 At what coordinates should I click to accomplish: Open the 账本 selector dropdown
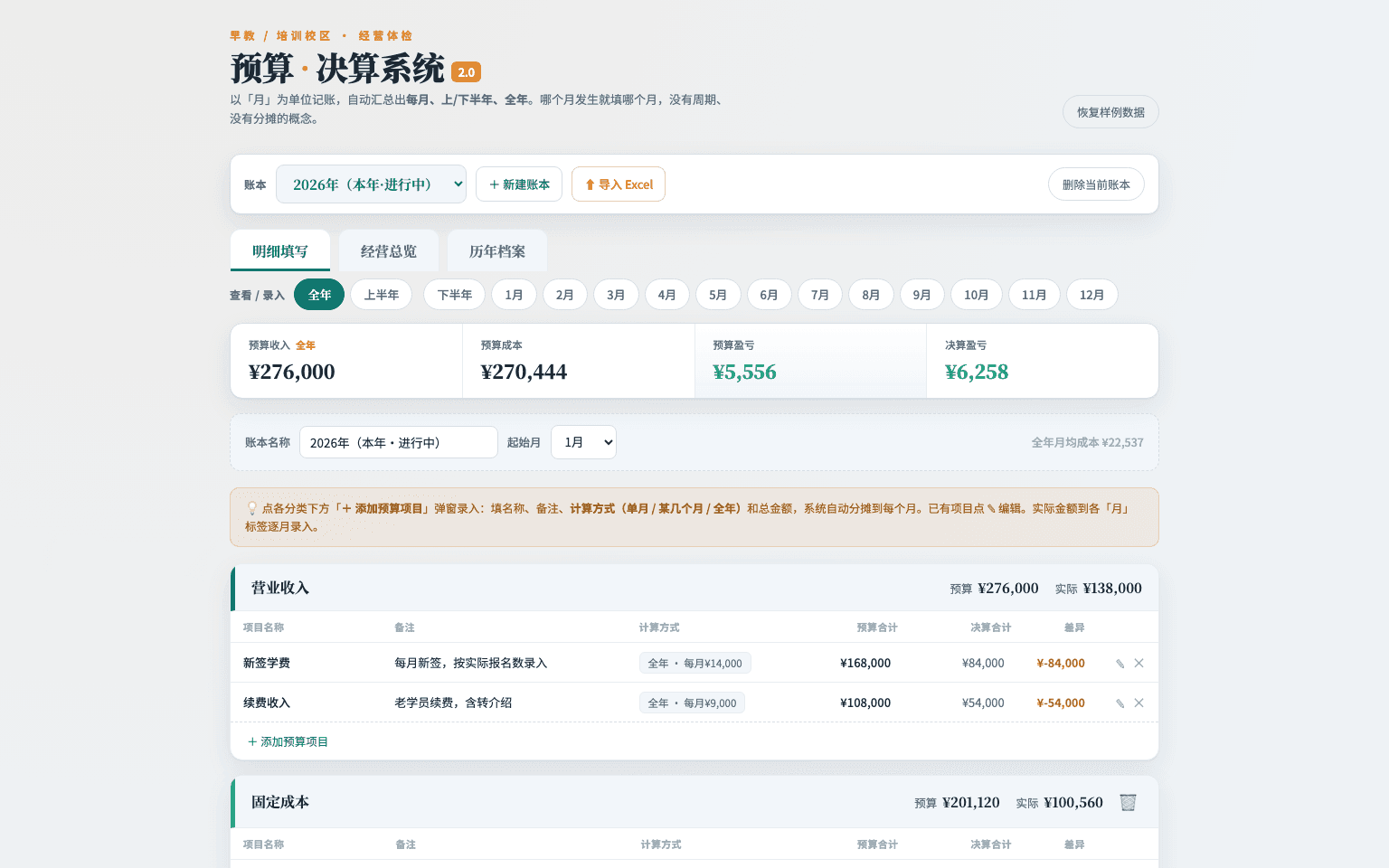pyautogui.click(x=371, y=184)
